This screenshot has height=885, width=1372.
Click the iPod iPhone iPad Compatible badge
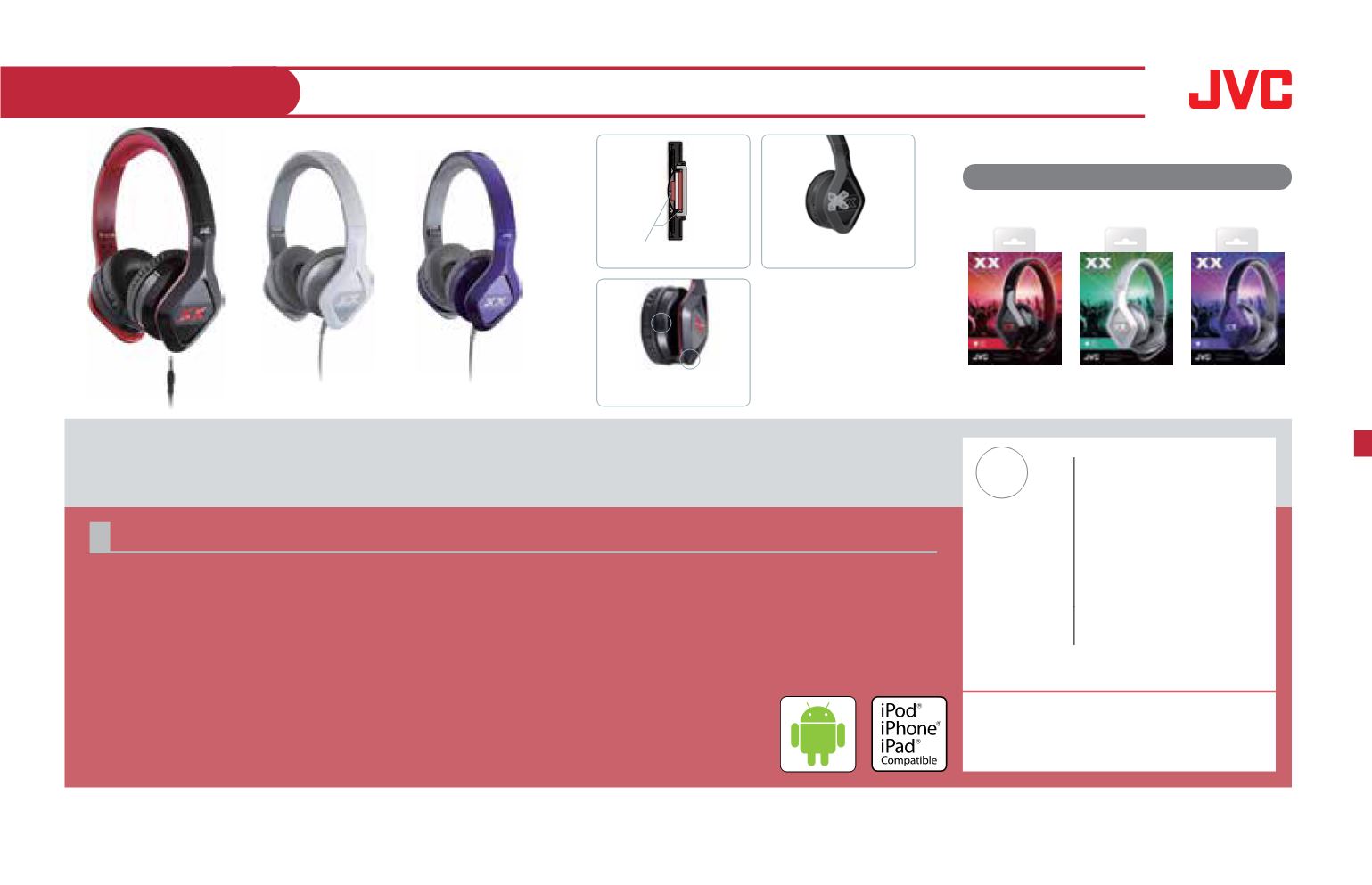coord(908,733)
